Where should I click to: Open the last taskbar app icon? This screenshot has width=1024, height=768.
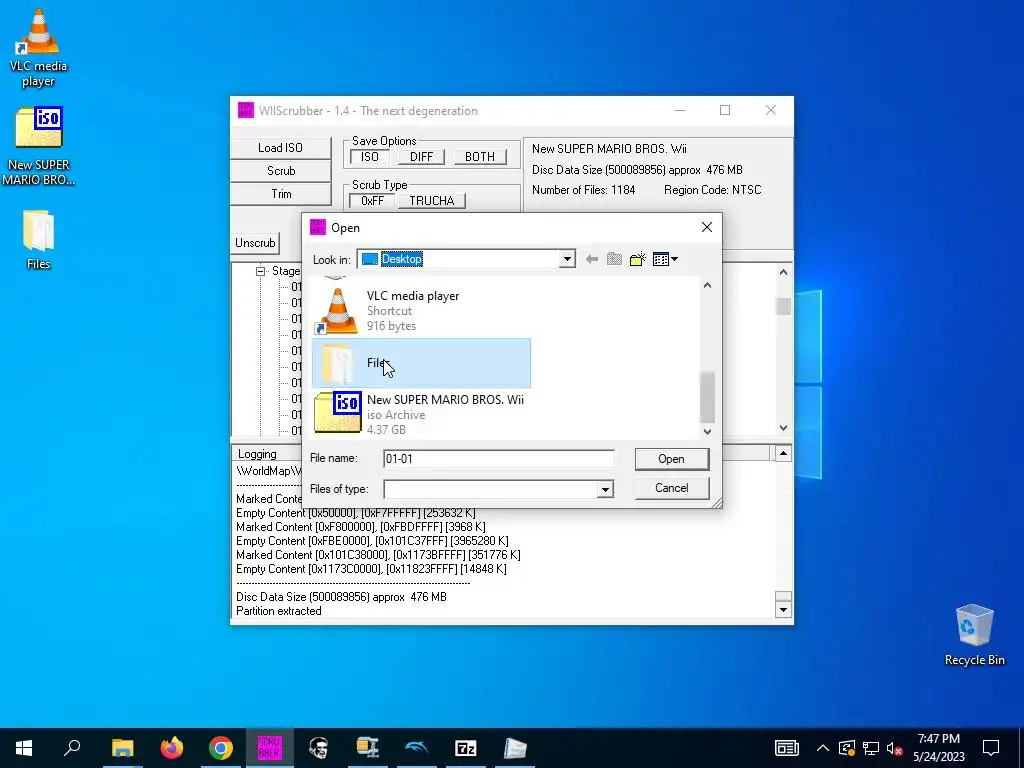pyautogui.click(x=515, y=748)
